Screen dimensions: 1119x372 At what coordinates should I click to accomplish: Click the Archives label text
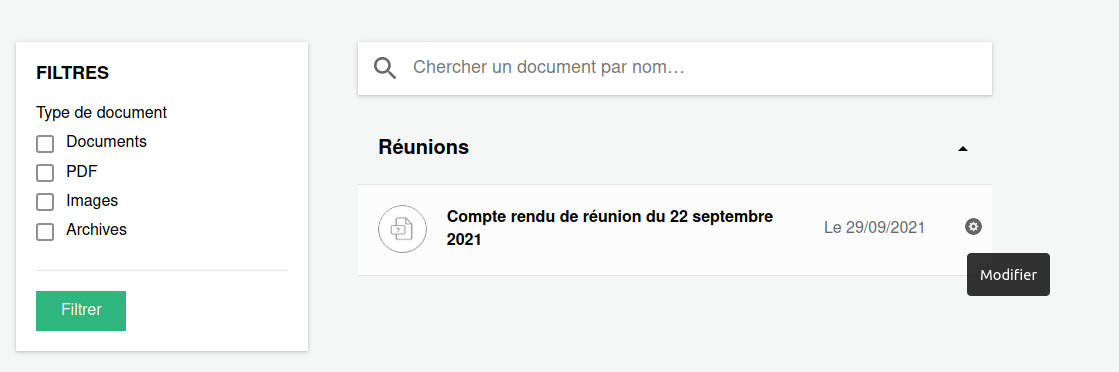tap(96, 230)
